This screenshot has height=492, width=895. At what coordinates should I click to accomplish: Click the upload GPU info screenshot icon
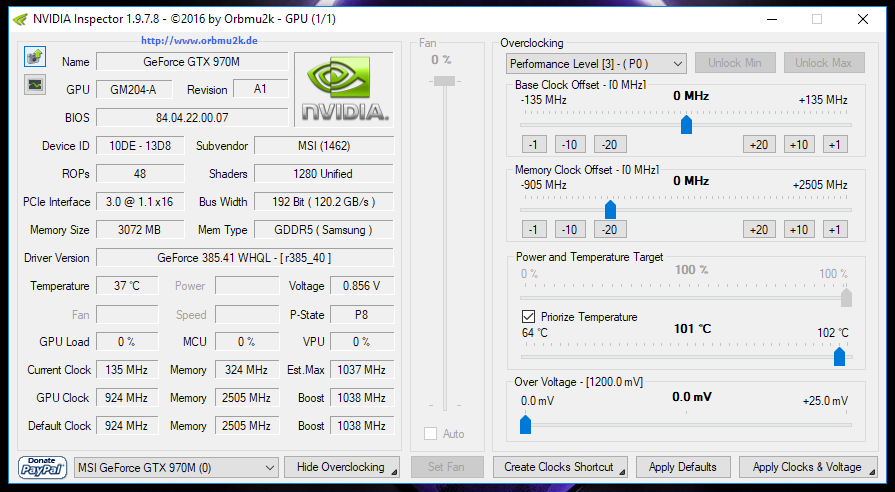[35, 57]
